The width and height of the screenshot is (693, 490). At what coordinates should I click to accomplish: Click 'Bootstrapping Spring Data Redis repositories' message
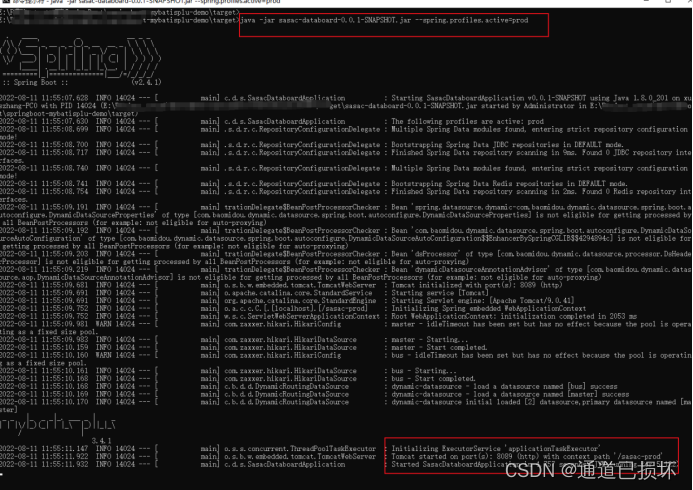(x=509, y=184)
